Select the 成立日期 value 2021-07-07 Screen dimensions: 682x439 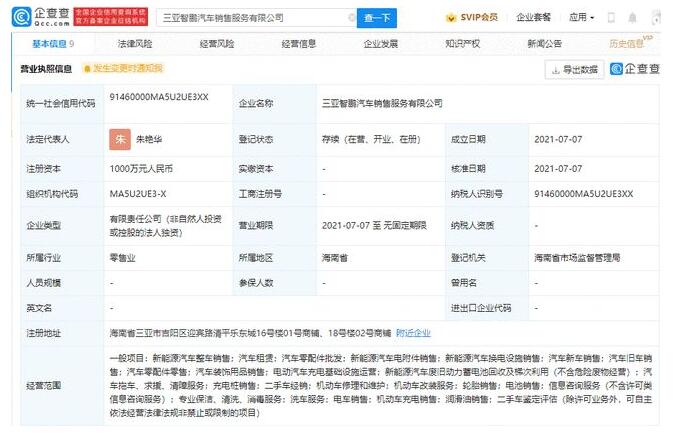point(558,139)
